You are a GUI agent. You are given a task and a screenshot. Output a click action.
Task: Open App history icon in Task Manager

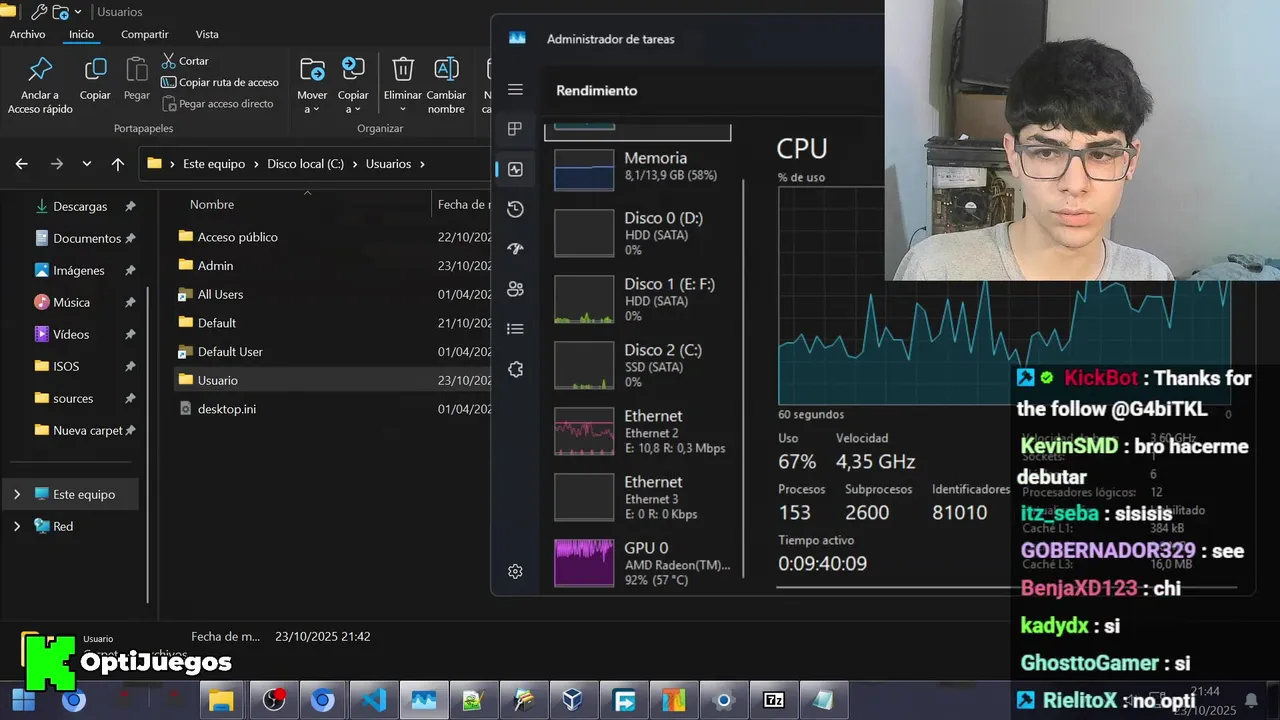(x=515, y=209)
